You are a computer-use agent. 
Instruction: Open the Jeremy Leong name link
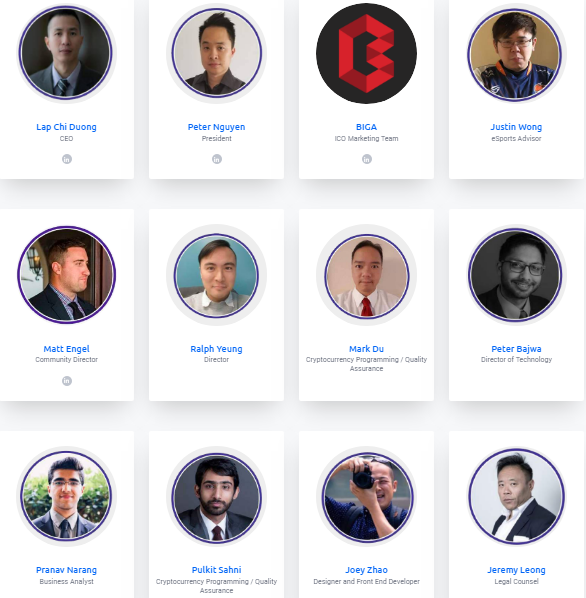coord(516,570)
